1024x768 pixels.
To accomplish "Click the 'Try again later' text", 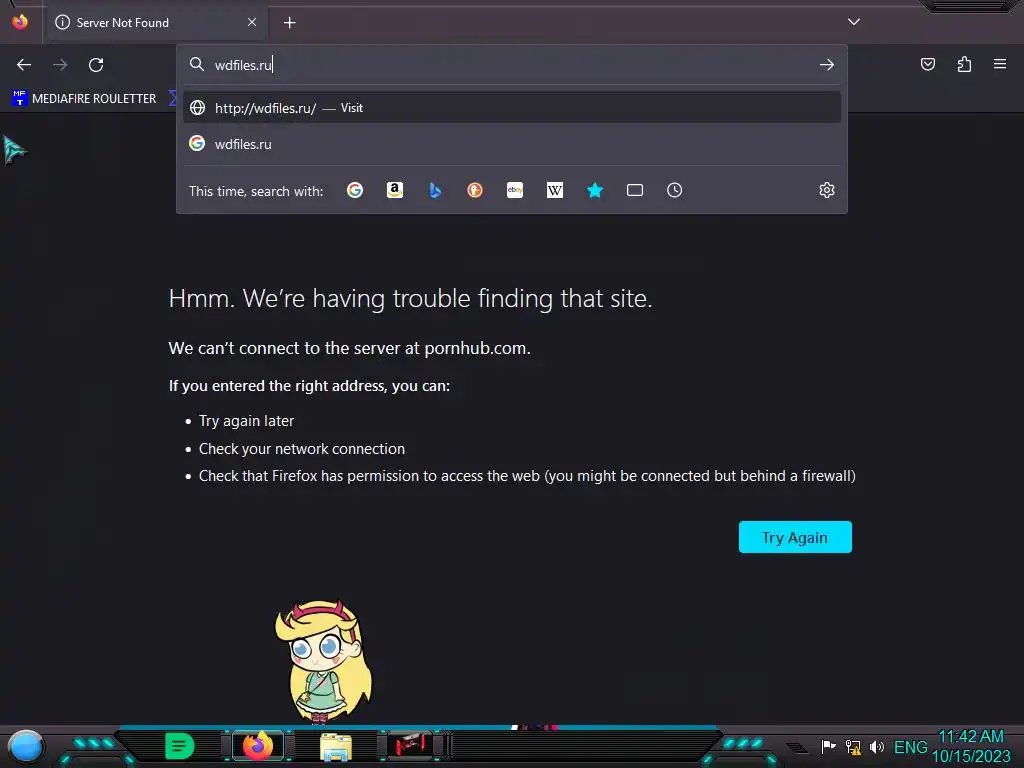I will (246, 421).
